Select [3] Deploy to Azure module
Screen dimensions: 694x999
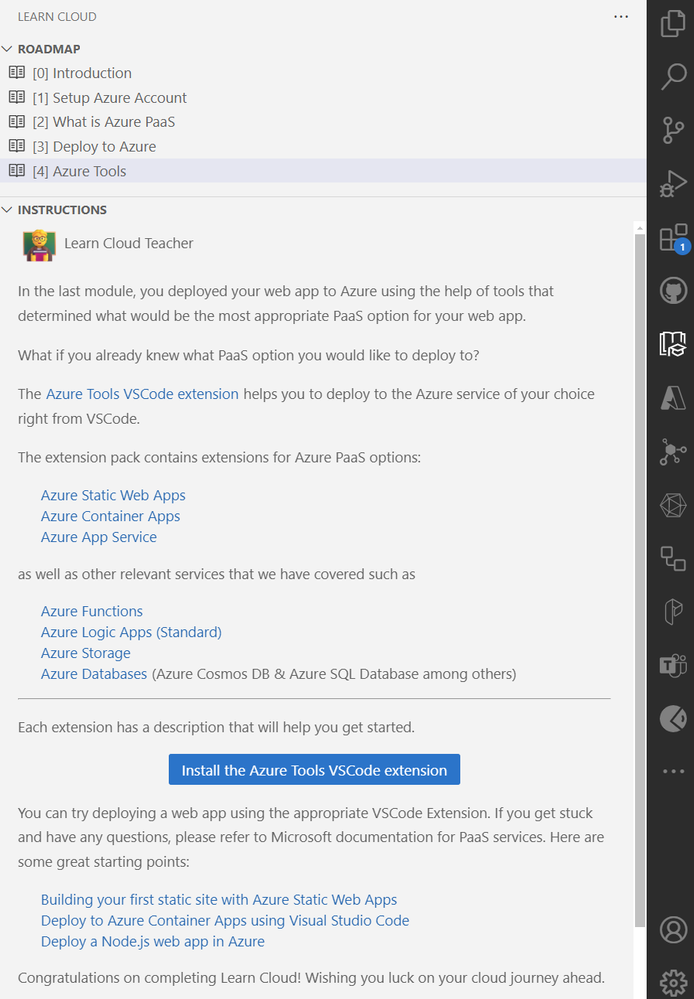coord(323,147)
